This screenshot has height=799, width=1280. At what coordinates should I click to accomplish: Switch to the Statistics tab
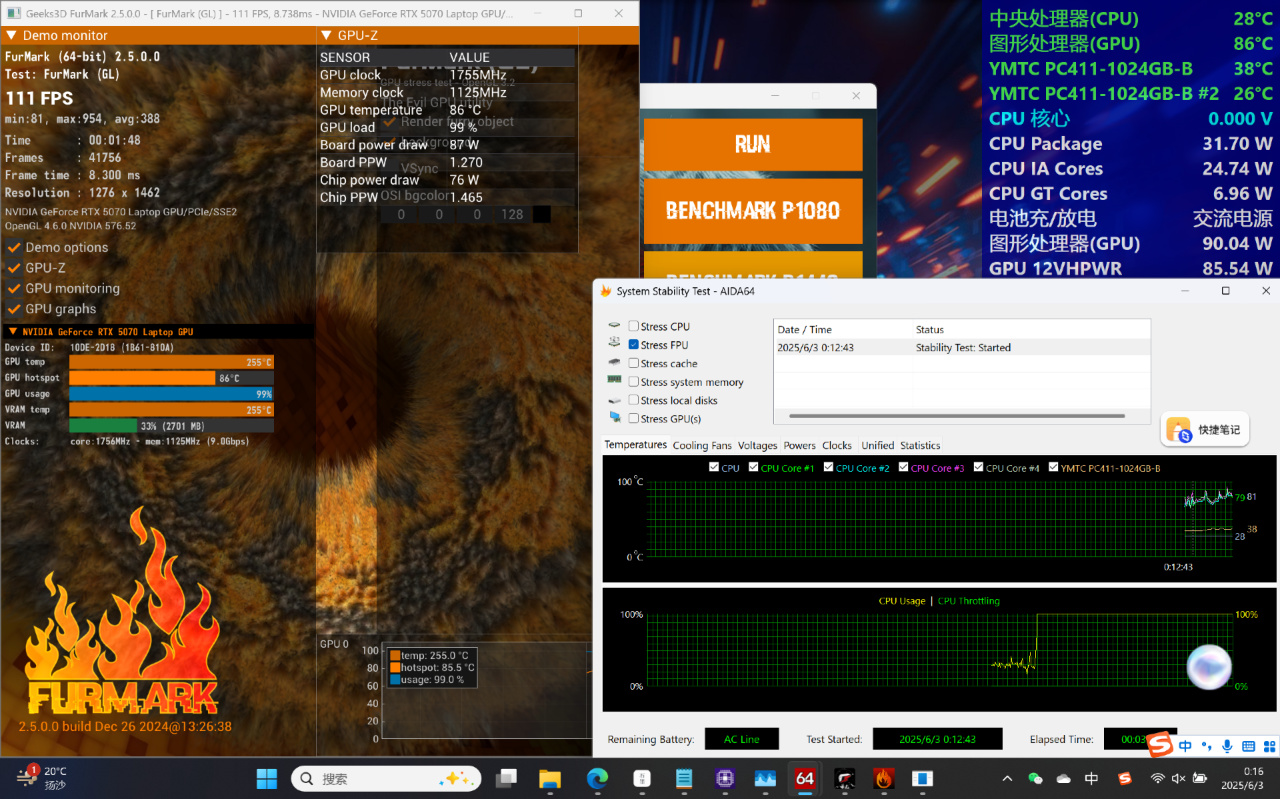pos(920,445)
